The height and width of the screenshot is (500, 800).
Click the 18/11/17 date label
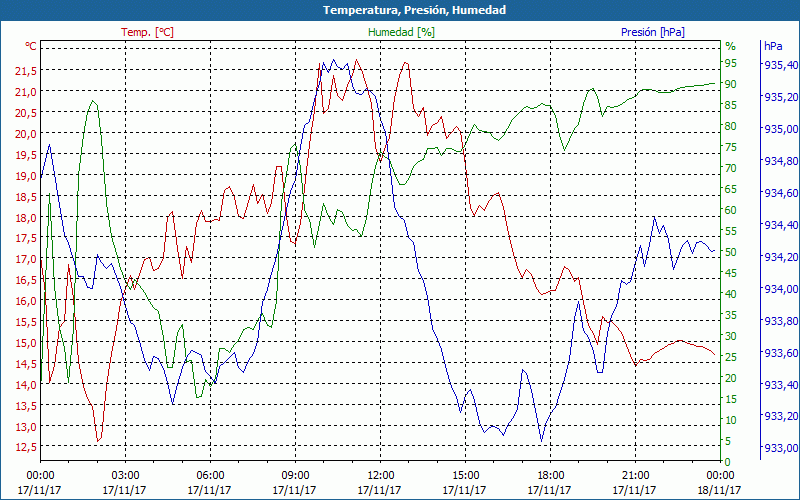pyautogui.click(x=719, y=490)
